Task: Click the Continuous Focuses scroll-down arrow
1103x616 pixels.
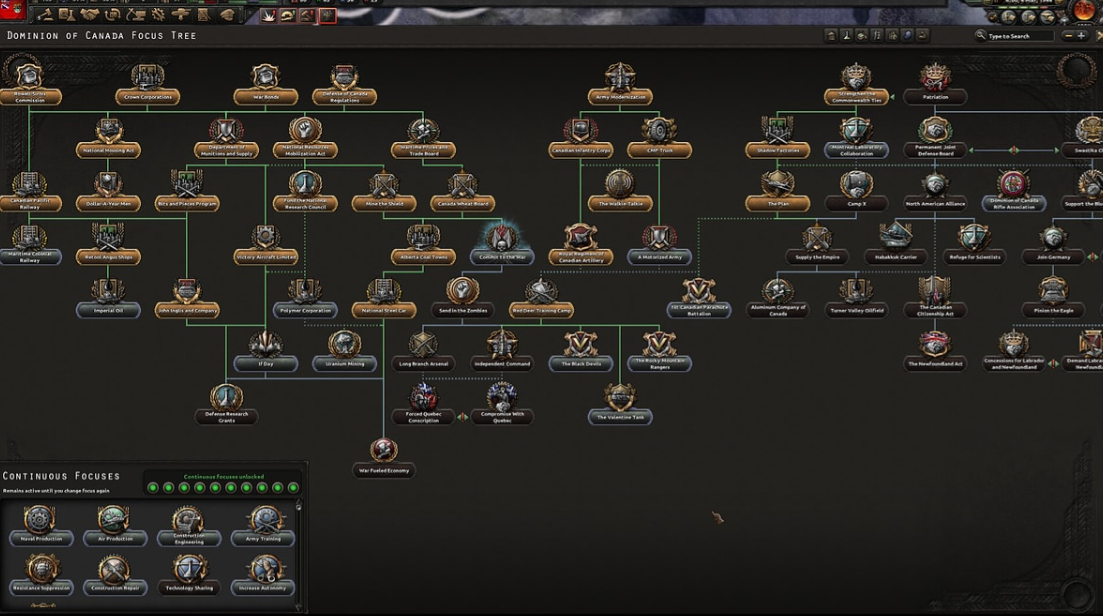Action: pyautogui.click(x=299, y=608)
